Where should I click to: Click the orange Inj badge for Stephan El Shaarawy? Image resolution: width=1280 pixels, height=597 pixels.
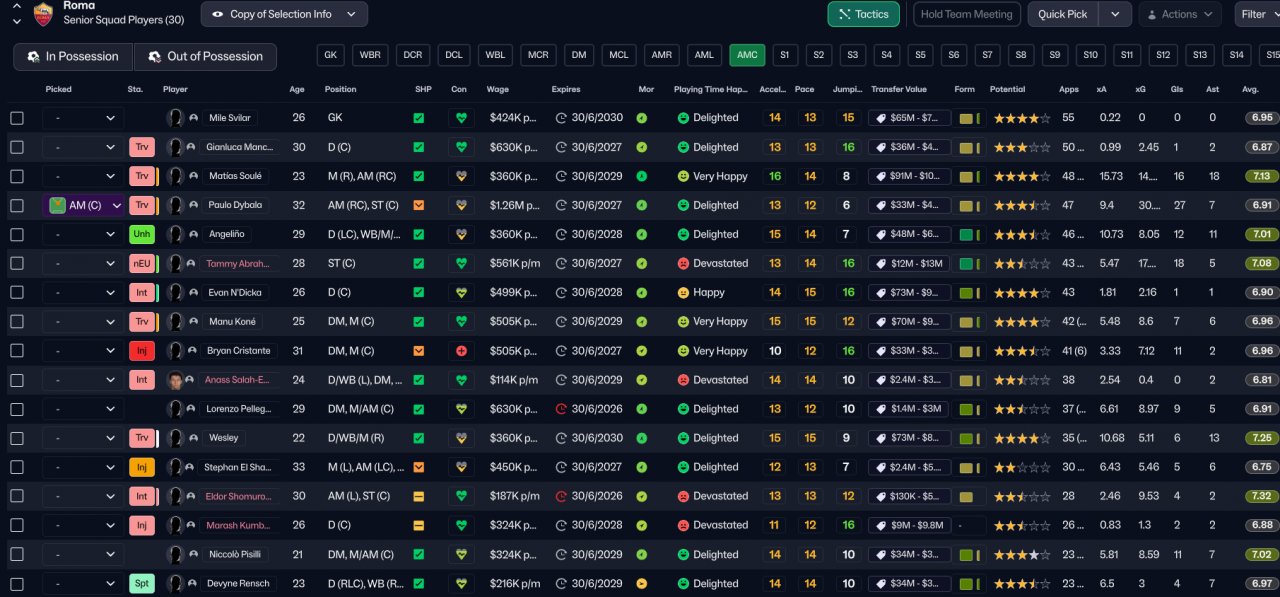[x=142, y=467]
